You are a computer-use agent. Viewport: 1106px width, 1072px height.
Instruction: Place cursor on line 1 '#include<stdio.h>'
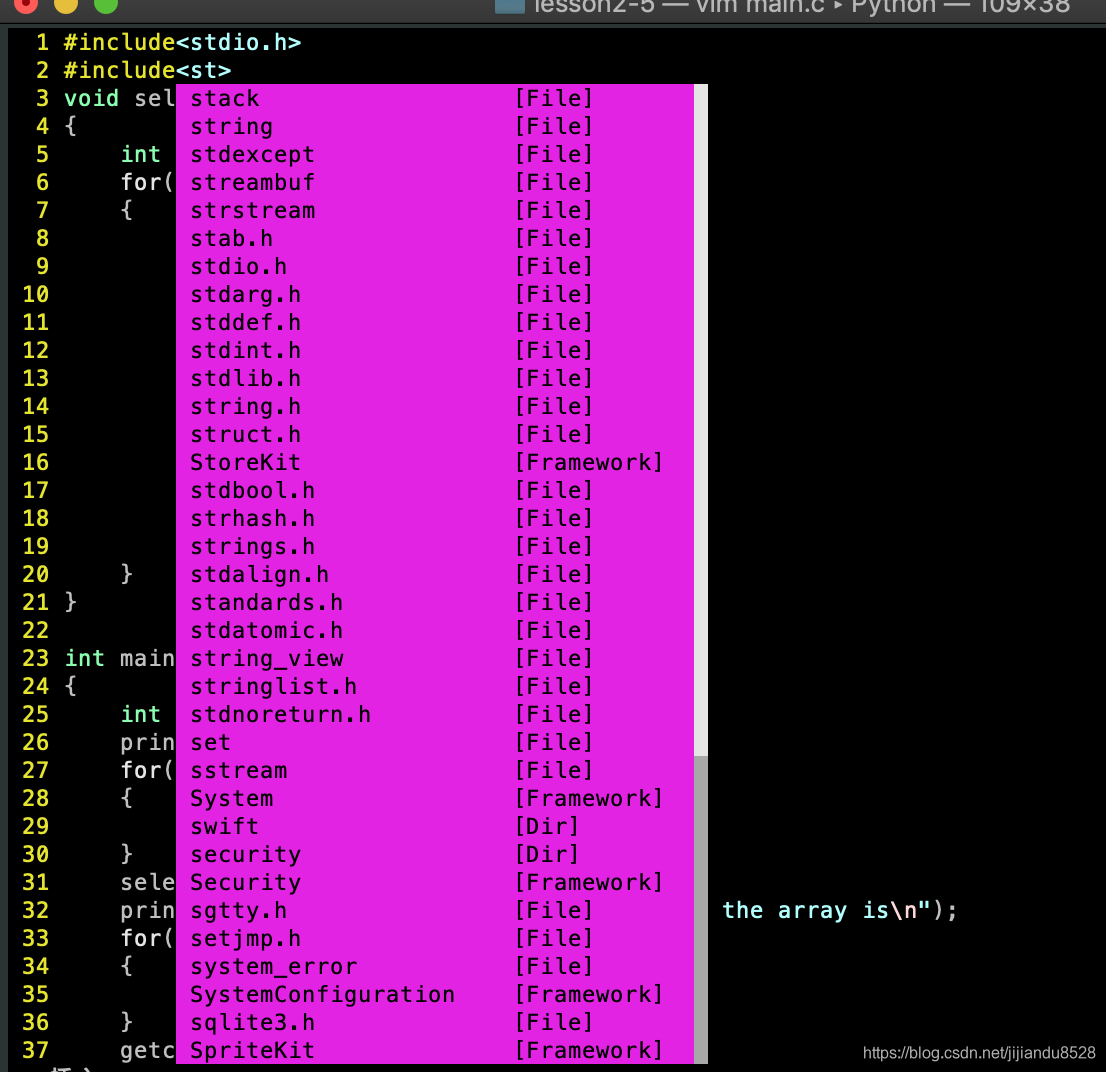tap(182, 42)
